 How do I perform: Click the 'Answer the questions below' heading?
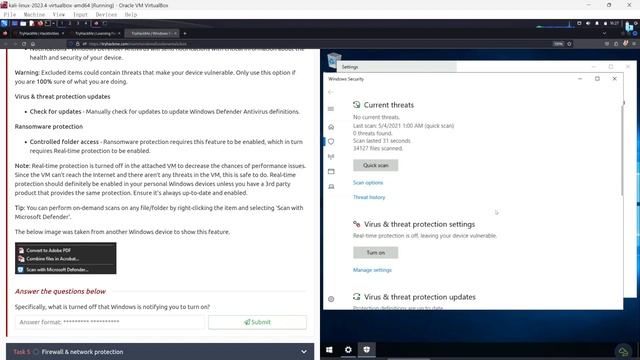pyautogui.click(x=60, y=291)
